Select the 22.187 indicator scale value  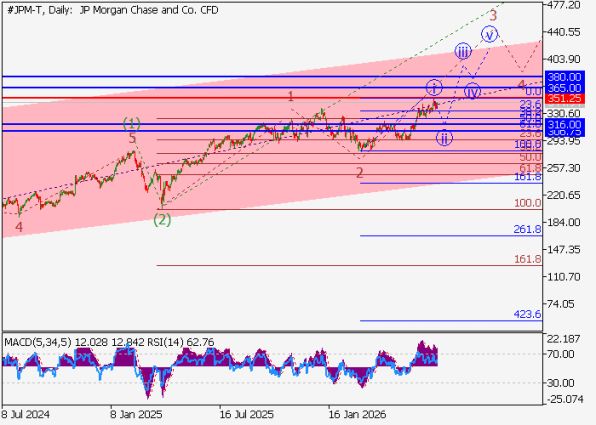pyautogui.click(x=564, y=339)
